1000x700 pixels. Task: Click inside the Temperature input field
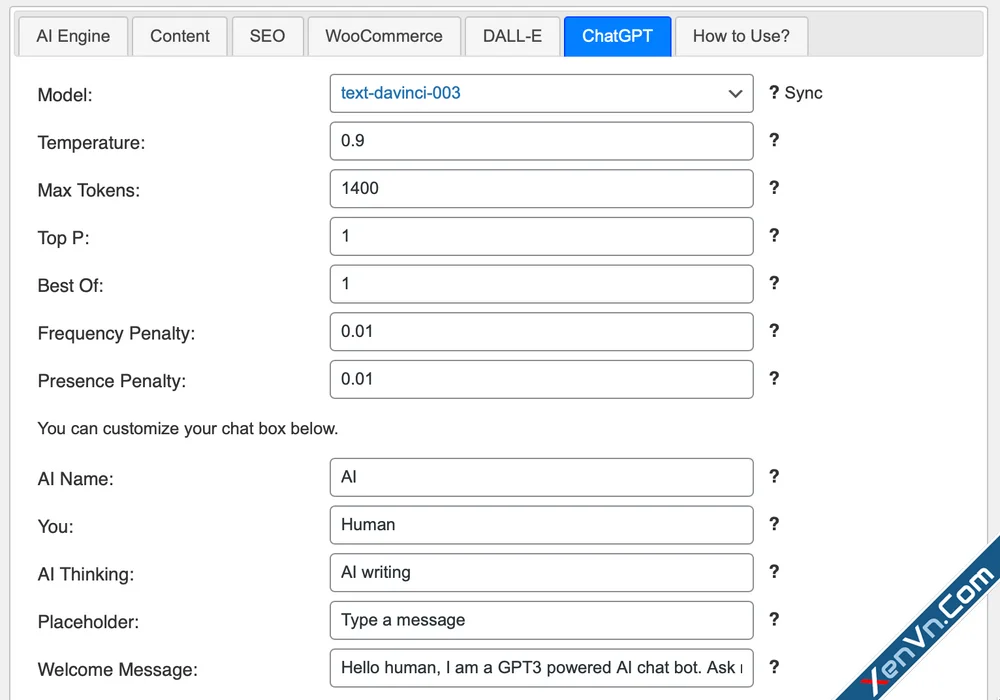click(541, 140)
